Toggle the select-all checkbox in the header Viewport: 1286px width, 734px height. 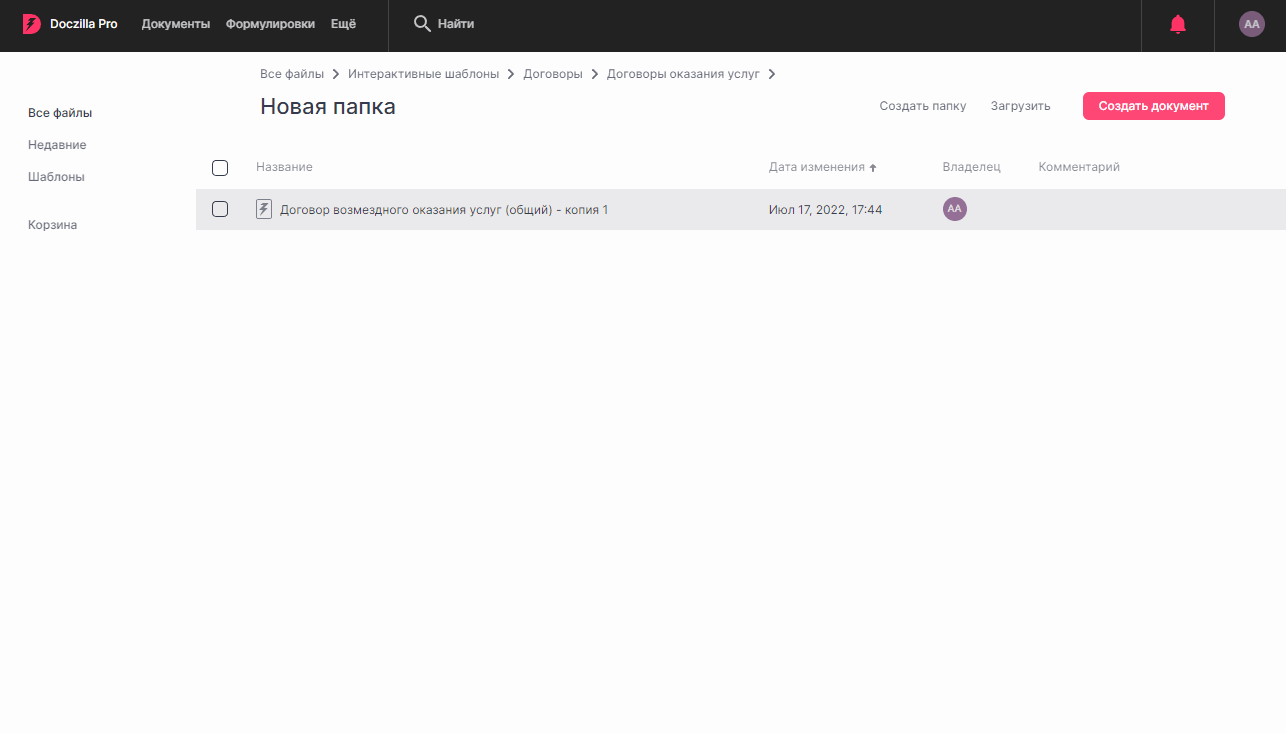[x=220, y=168]
